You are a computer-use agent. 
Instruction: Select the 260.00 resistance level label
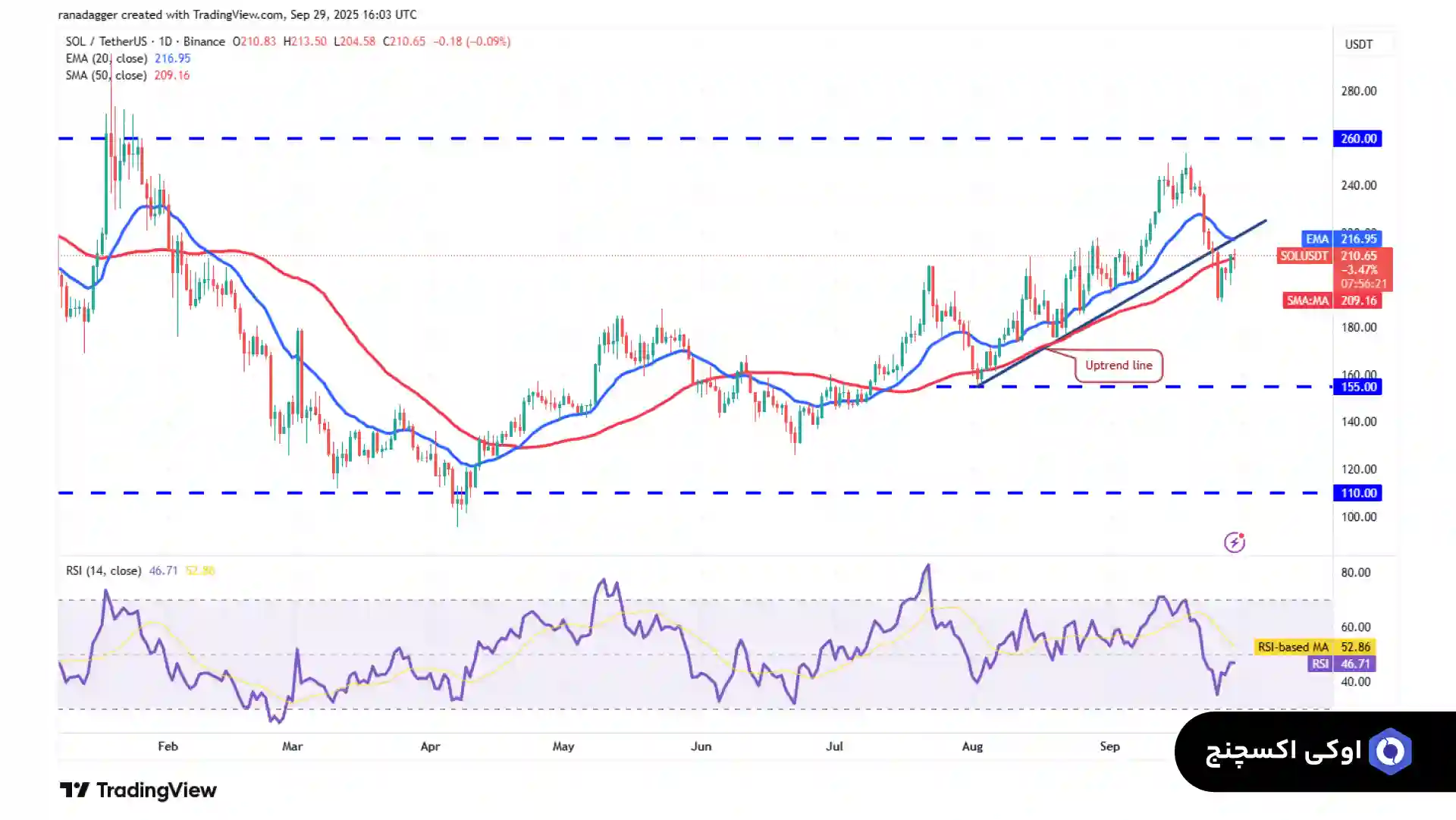(x=1357, y=139)
